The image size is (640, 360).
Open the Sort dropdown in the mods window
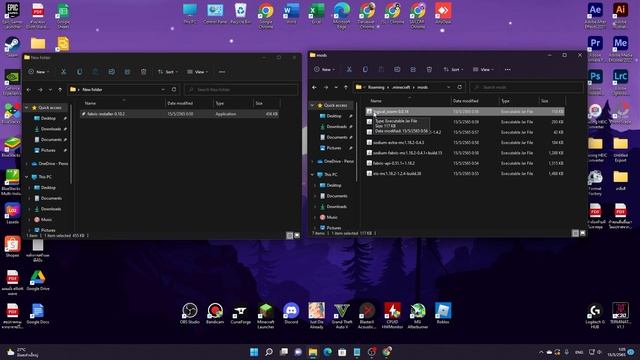click(453, 69)
